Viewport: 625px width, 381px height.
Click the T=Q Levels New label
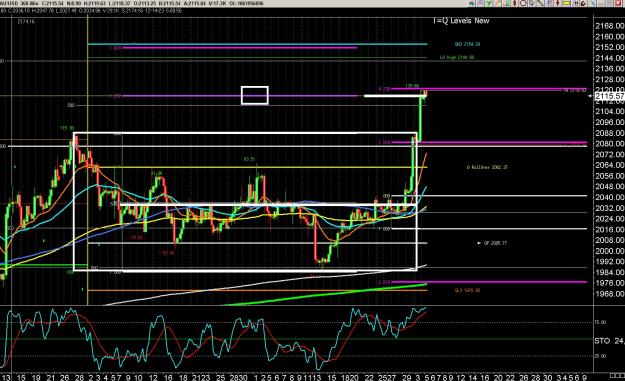pyautogui.click(x=461, y=21)
